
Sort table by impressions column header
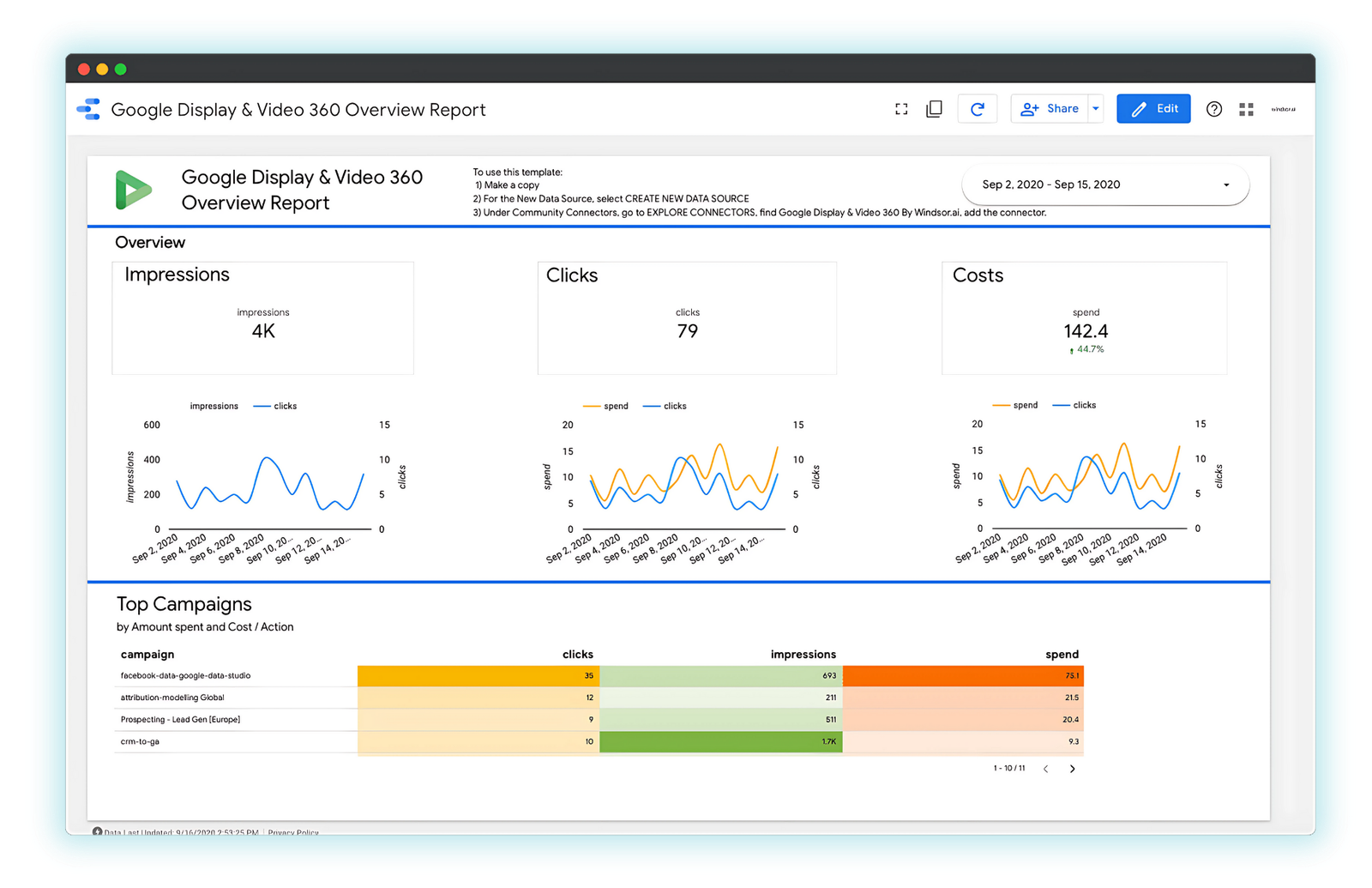pos(803,654)
